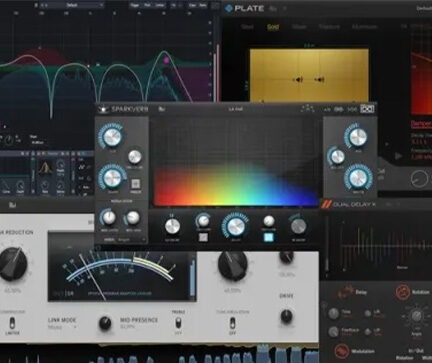Image resolution: width=432 pixels, height=363 pixels.
Task: Select the Silver material tab in Plate
Action: click(299, 27)
